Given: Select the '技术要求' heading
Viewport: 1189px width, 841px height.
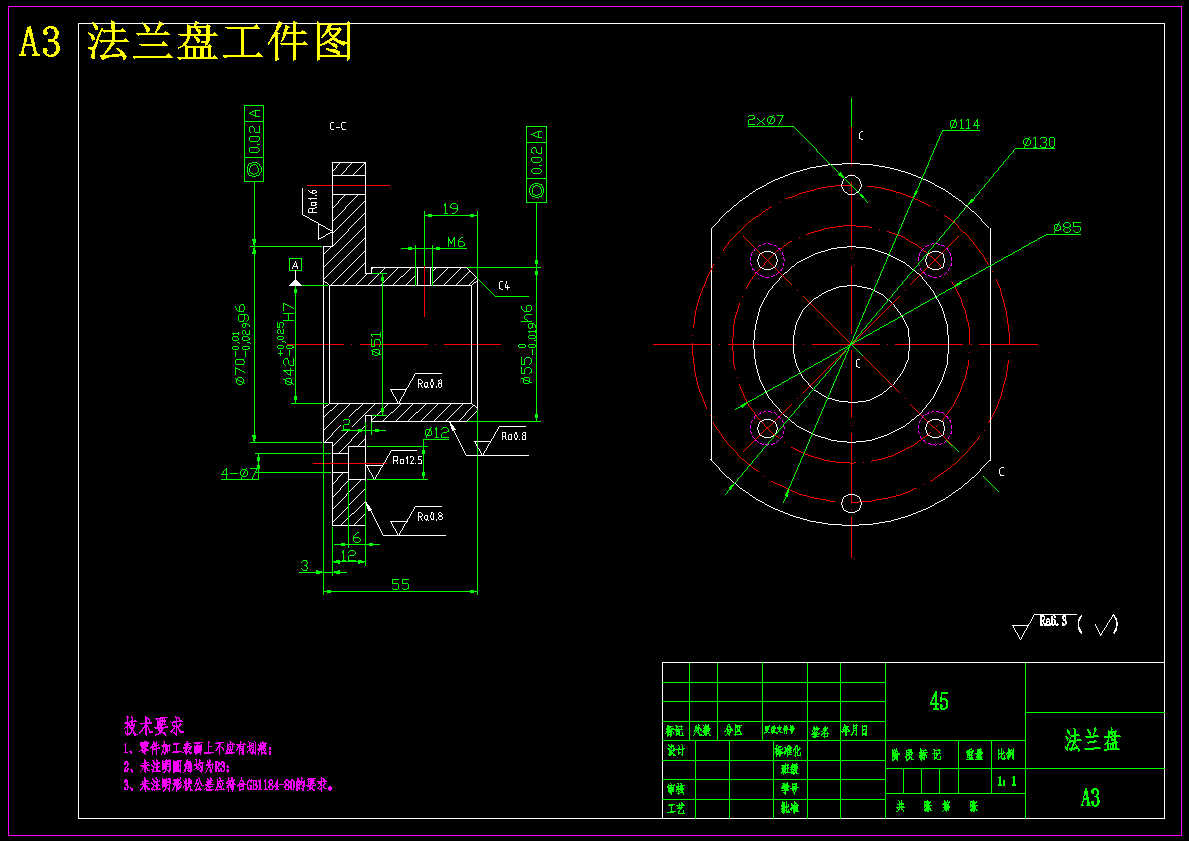Looking at the screenshot, I should [x=154, y=726].
